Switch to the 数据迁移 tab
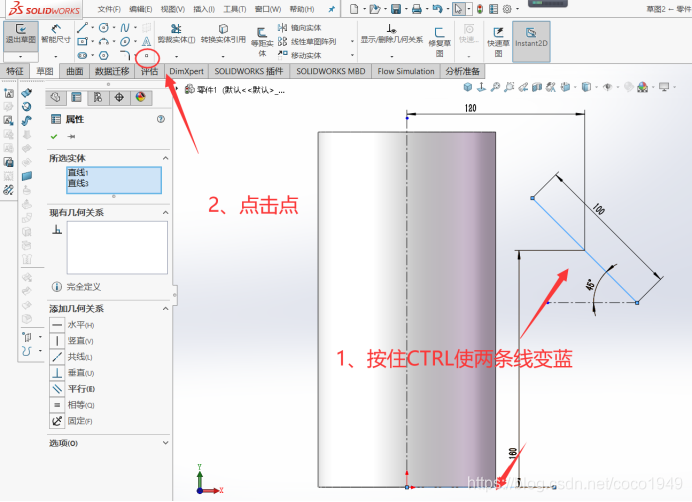 112,71
